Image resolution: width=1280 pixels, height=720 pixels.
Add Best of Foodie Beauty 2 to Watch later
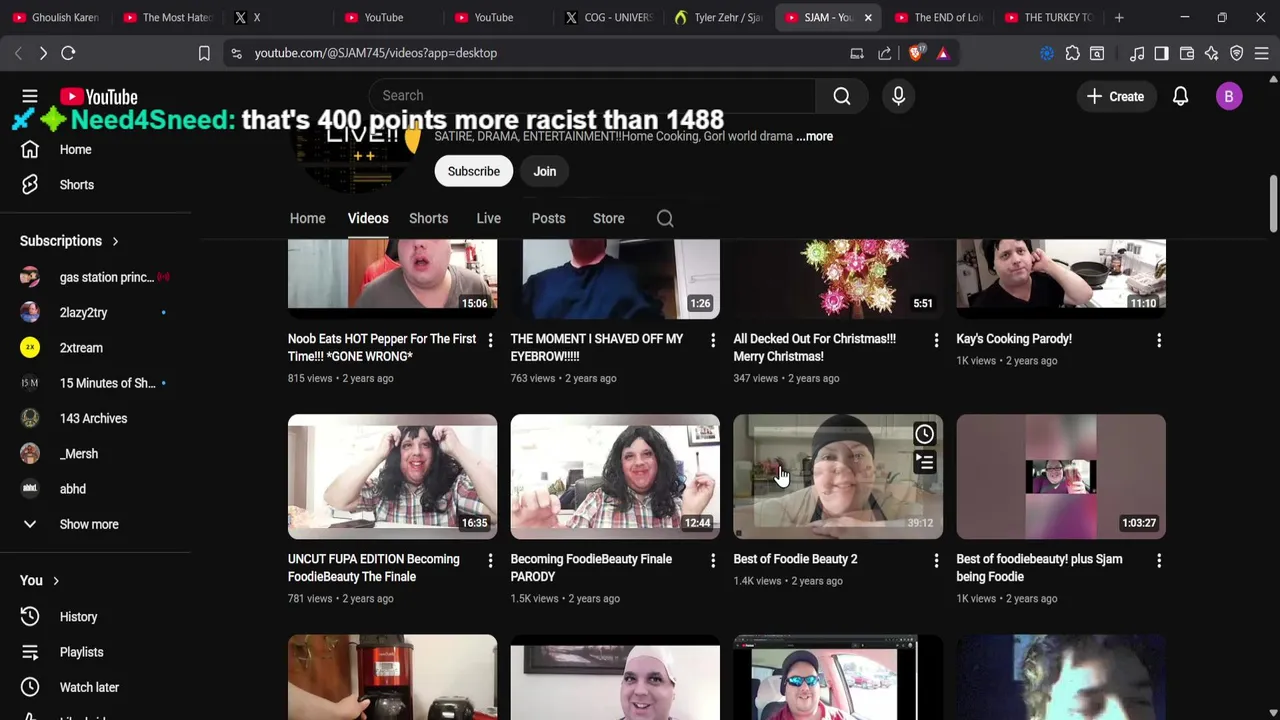tap(924, 434)
